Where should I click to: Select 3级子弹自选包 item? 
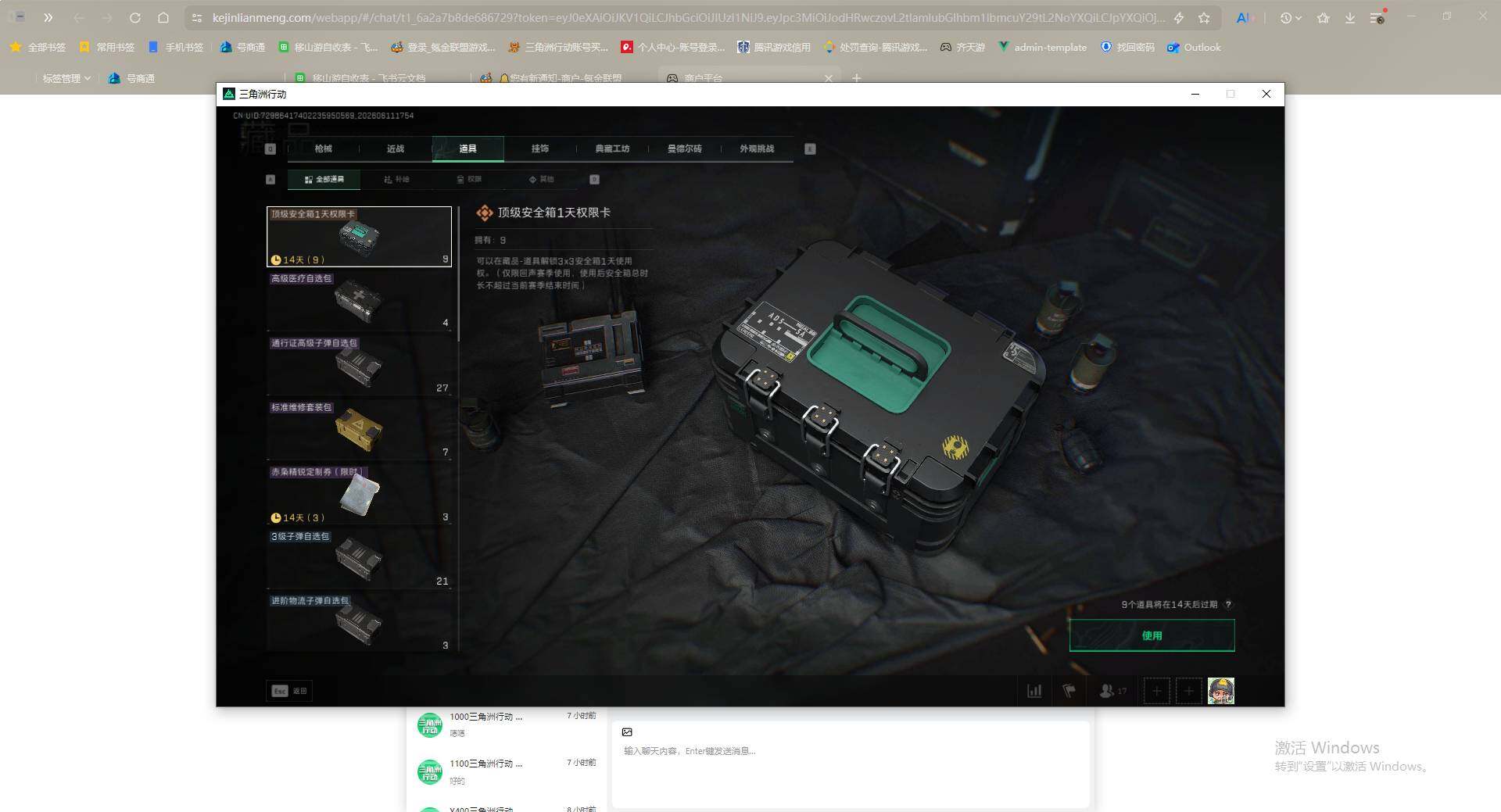(x=359, y=559)
